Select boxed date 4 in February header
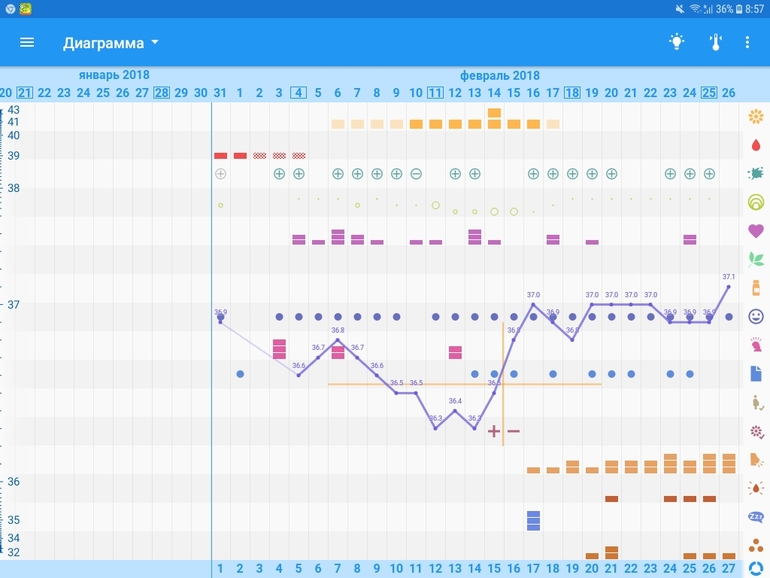Viewport: 770px width, 578px height. point(298,93)
